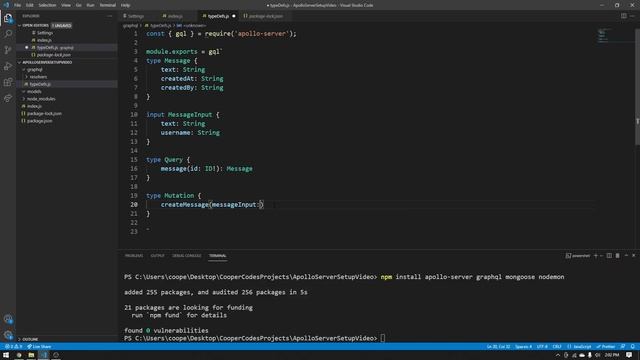Open the View menu
Image resolution: width=640 pixels, height=360 pixels.
coord(66,5)
